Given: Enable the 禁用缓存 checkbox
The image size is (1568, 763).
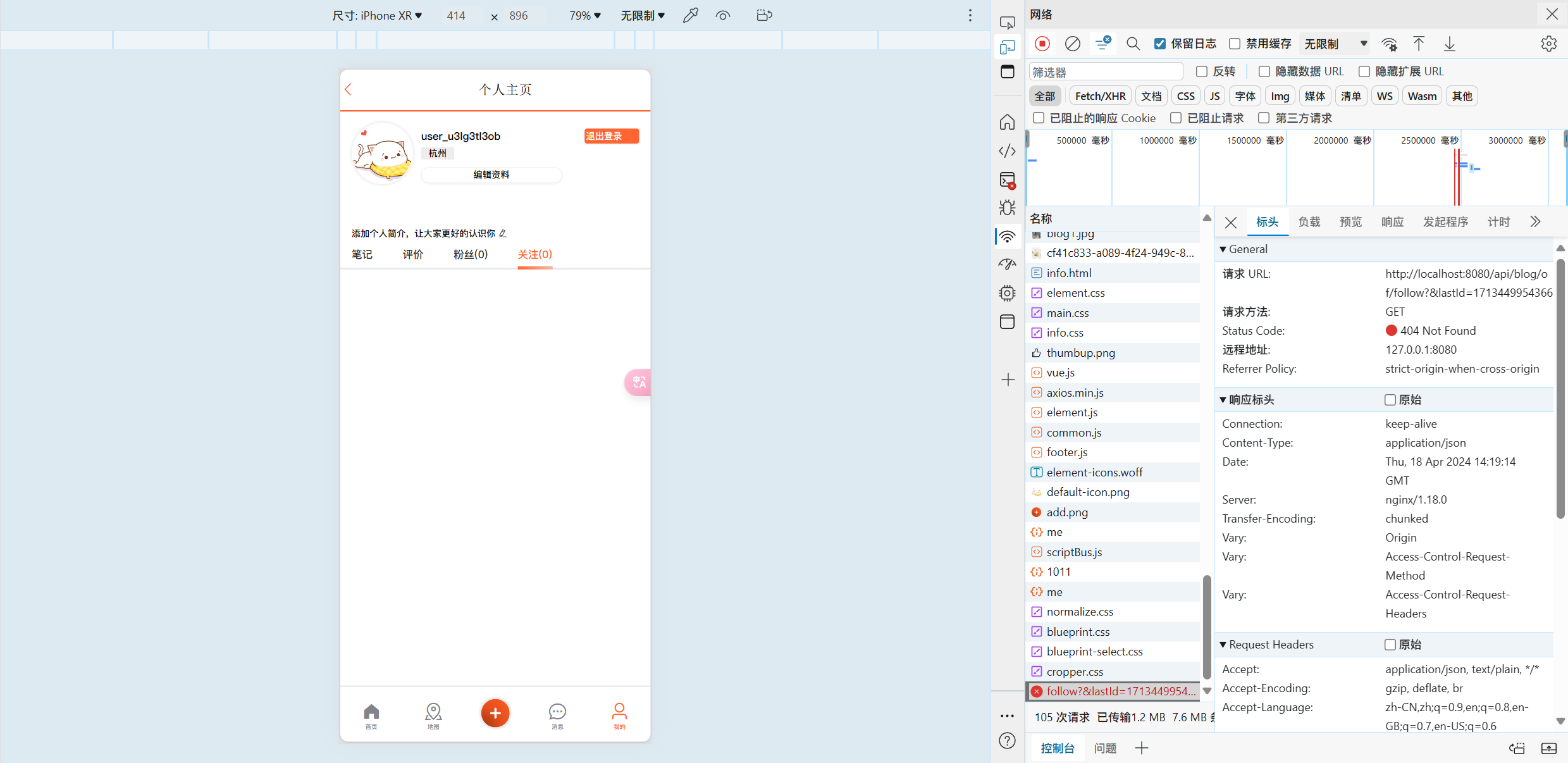Looking at the screenshot, I should (1235, 44).
